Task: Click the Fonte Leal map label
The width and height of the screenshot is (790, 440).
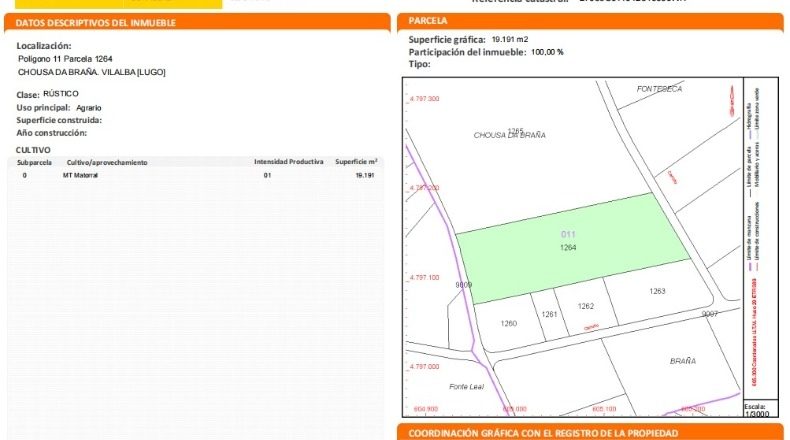Action: pos(467,387)
